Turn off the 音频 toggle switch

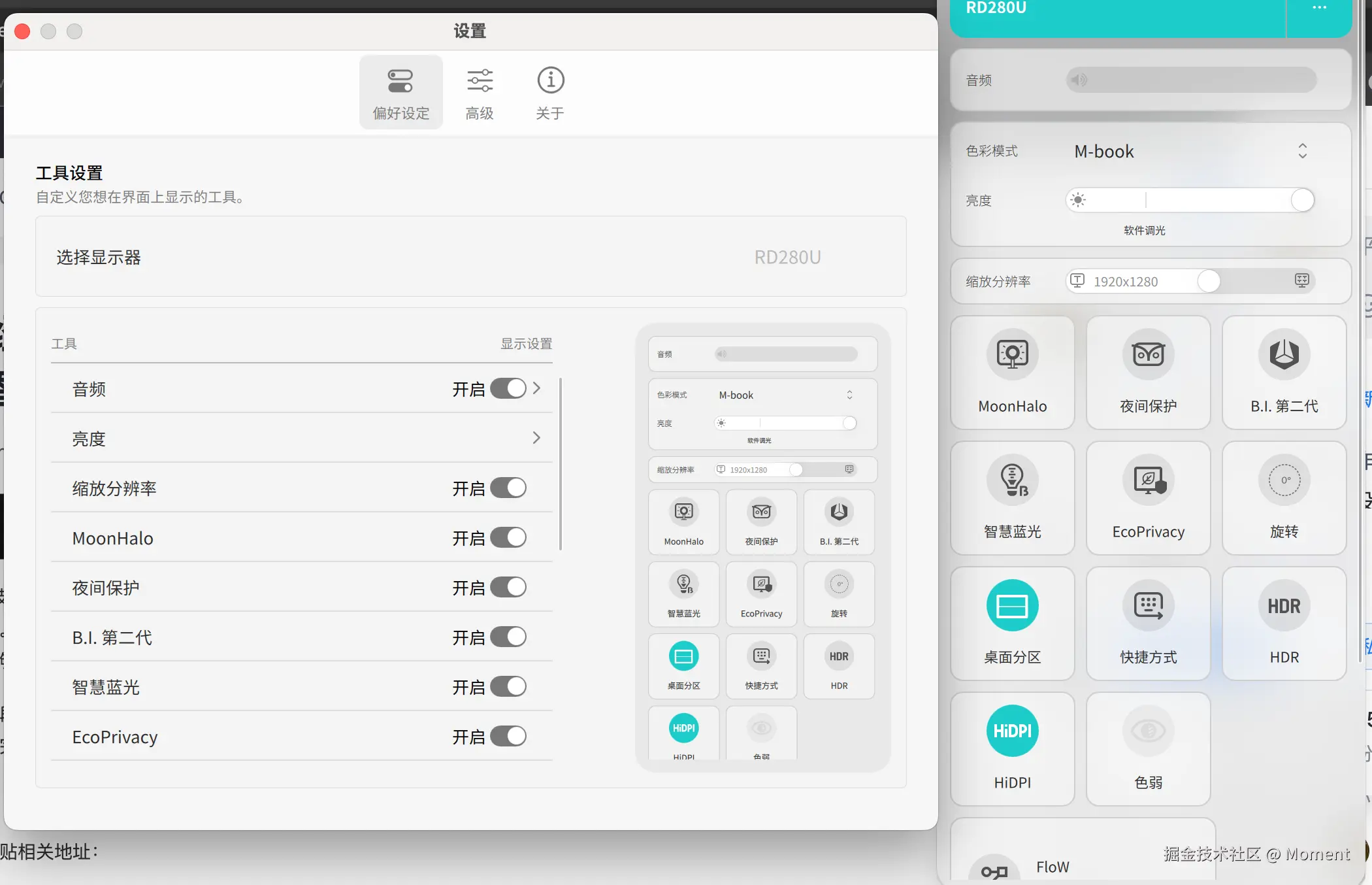click(x=508, y=388)
